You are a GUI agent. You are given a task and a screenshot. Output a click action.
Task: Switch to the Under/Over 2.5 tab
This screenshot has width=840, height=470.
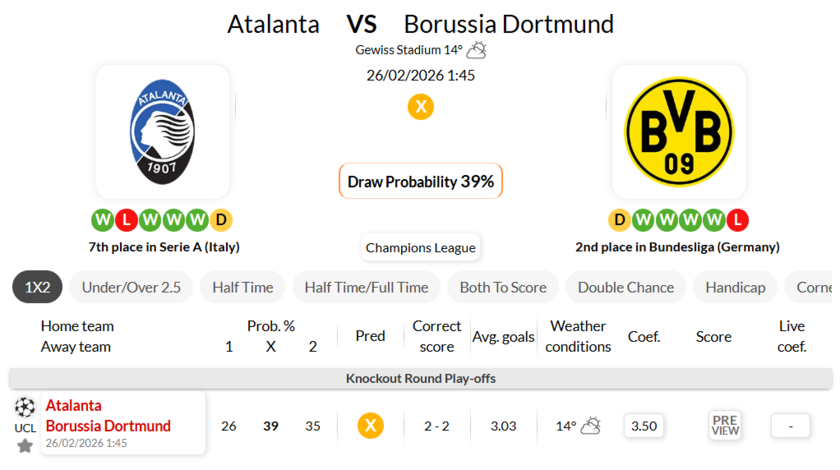(131, 287)
